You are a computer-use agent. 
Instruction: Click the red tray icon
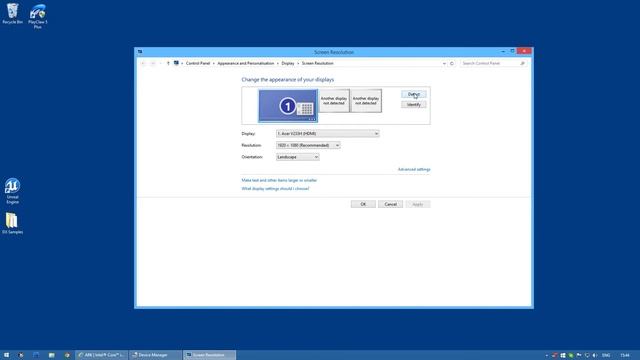coord(554,356)
